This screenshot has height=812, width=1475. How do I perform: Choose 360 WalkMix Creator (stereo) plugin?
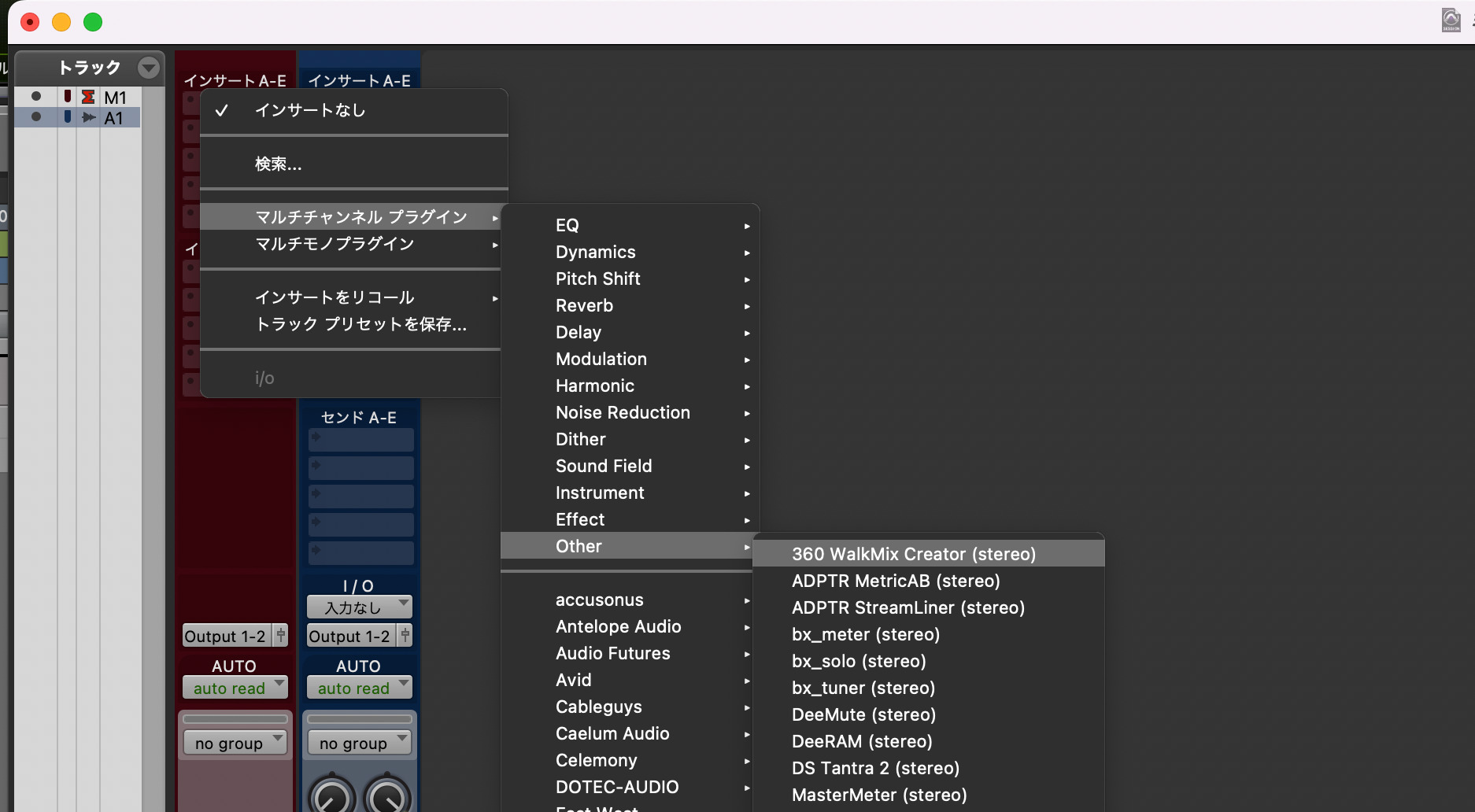coord(913,554)
